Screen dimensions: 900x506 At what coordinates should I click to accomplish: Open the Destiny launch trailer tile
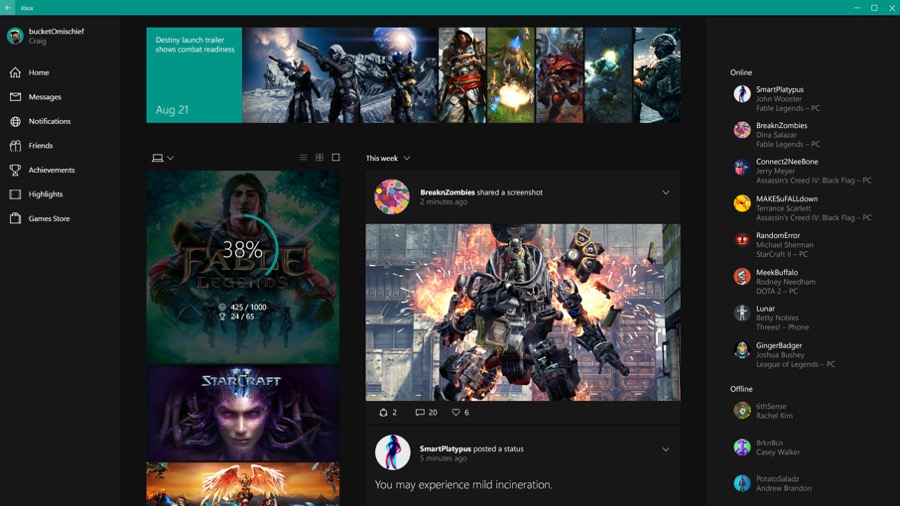[194, 75]
